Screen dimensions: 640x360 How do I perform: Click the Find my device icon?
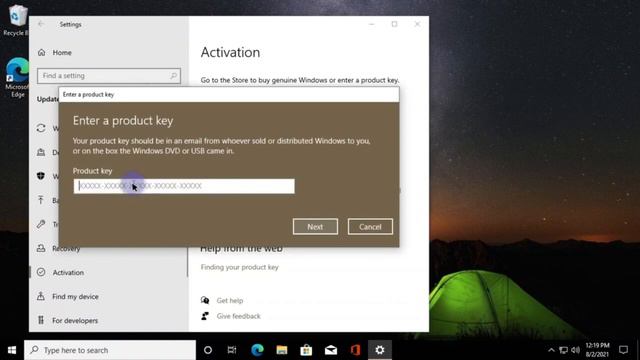pyautogui.click(x=41, y=296)
